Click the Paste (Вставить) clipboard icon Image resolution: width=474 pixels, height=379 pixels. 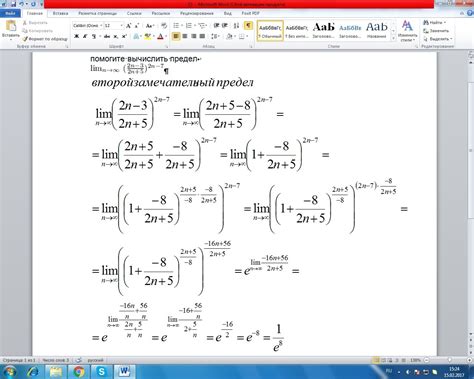[11, 26]
